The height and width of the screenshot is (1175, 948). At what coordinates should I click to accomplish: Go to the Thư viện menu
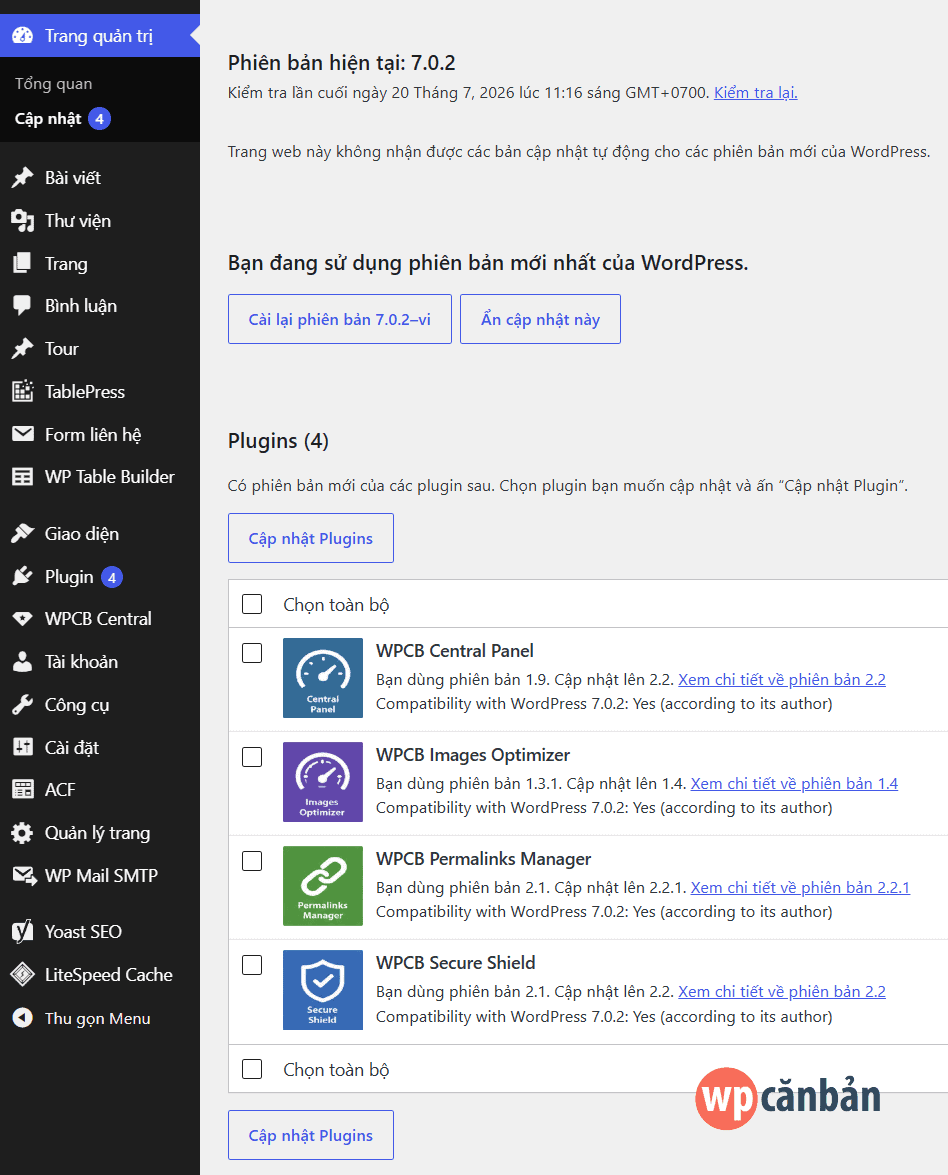[x=78, y=220]
